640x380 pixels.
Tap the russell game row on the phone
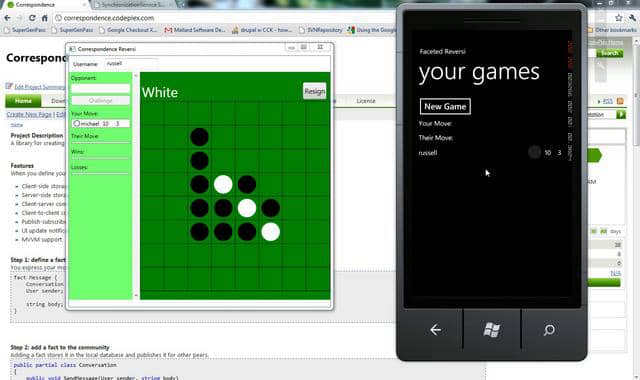[x=490, y=153]
